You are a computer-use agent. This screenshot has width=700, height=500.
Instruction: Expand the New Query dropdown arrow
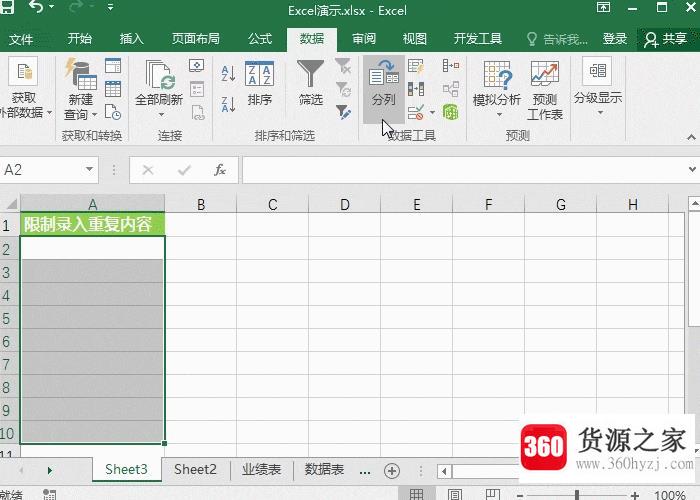[x=94, y=115]
